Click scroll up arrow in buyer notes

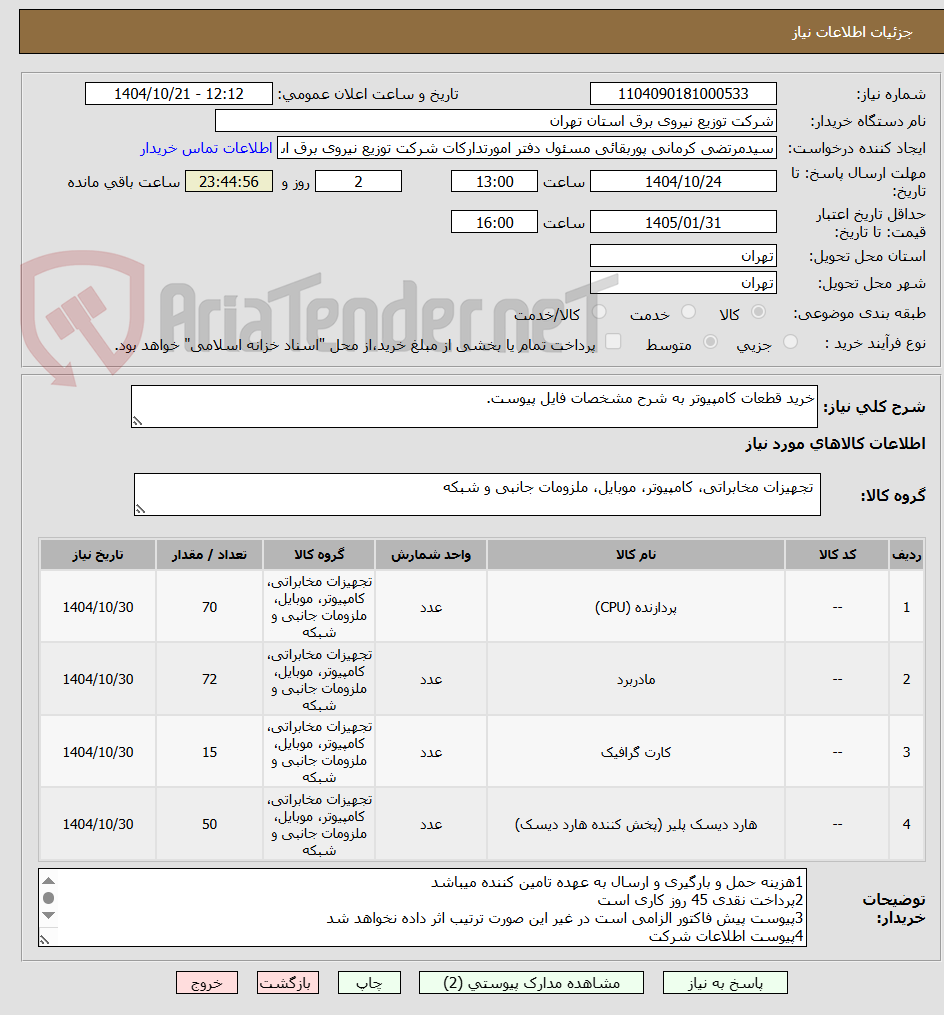tap(49, 880)
